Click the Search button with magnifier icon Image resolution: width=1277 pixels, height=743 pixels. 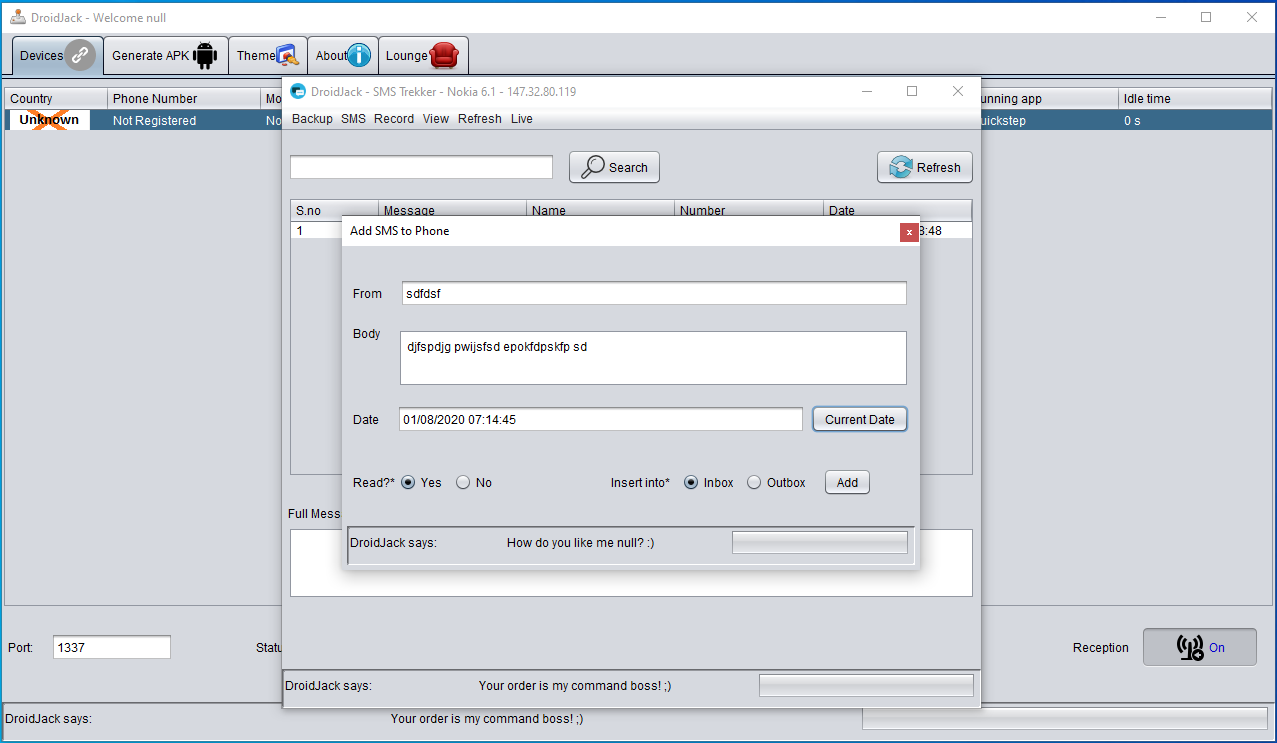pos(614,167)
